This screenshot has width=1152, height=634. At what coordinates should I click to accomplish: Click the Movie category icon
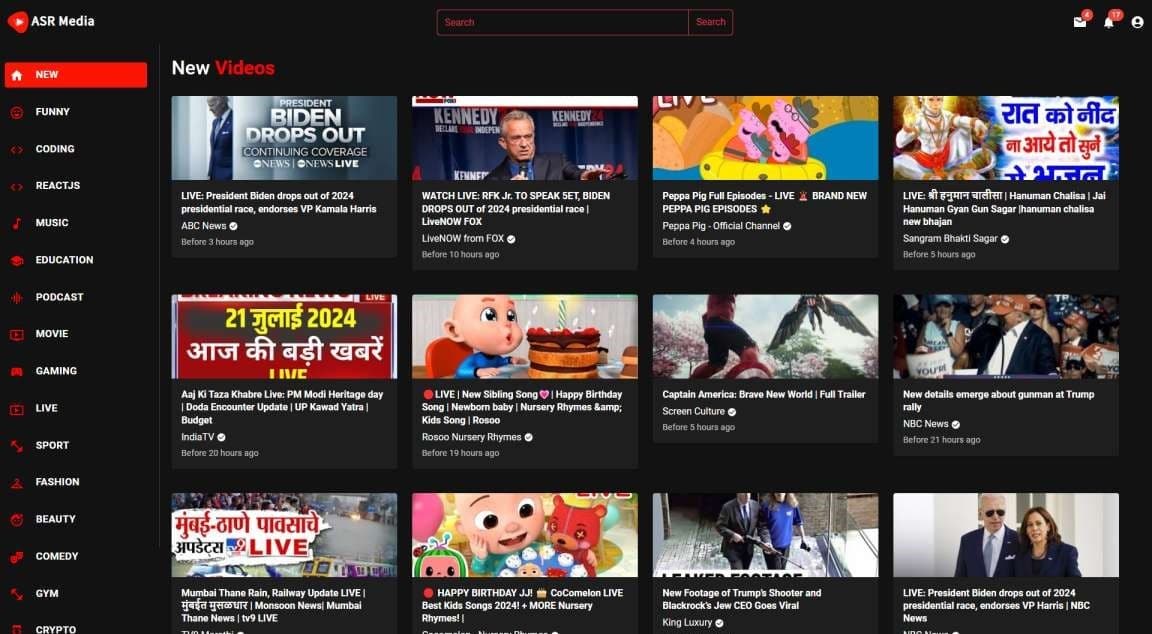(17, 334)
